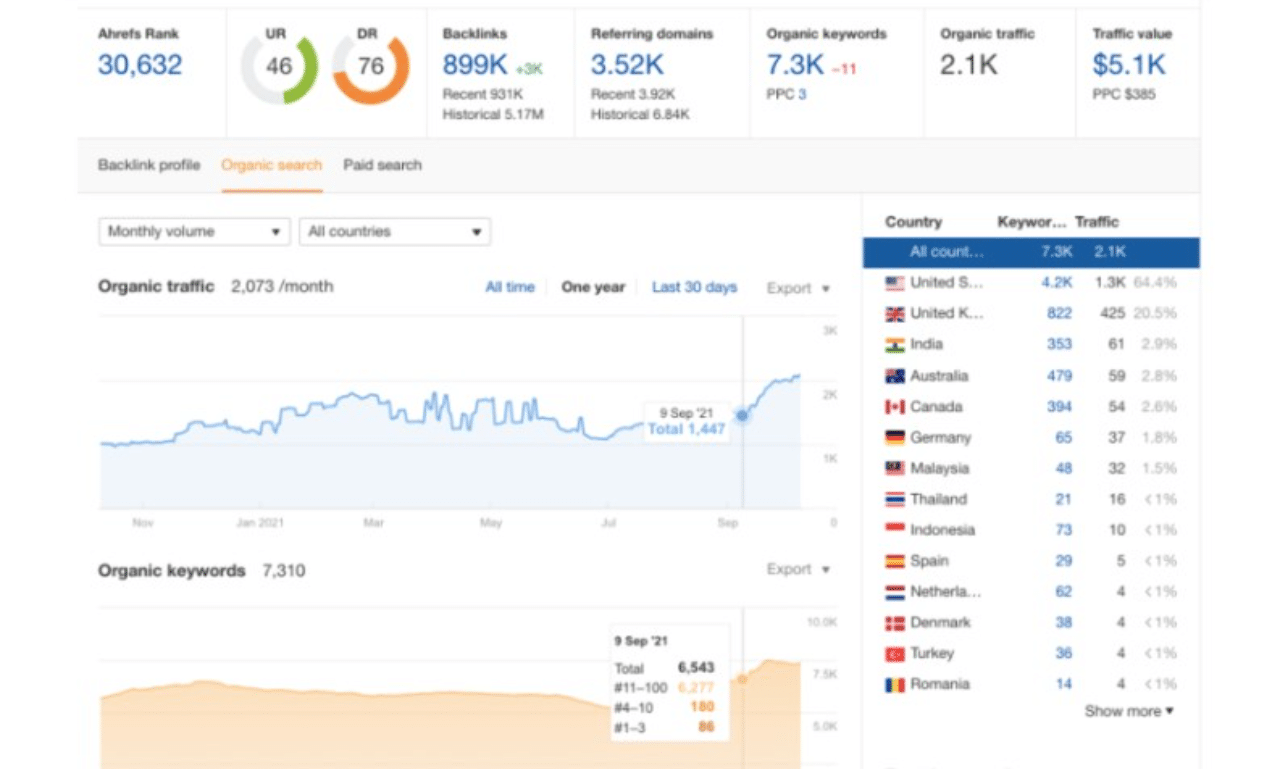Select the All countries row in table
Screen dimensions: 1280x769
1030,252
